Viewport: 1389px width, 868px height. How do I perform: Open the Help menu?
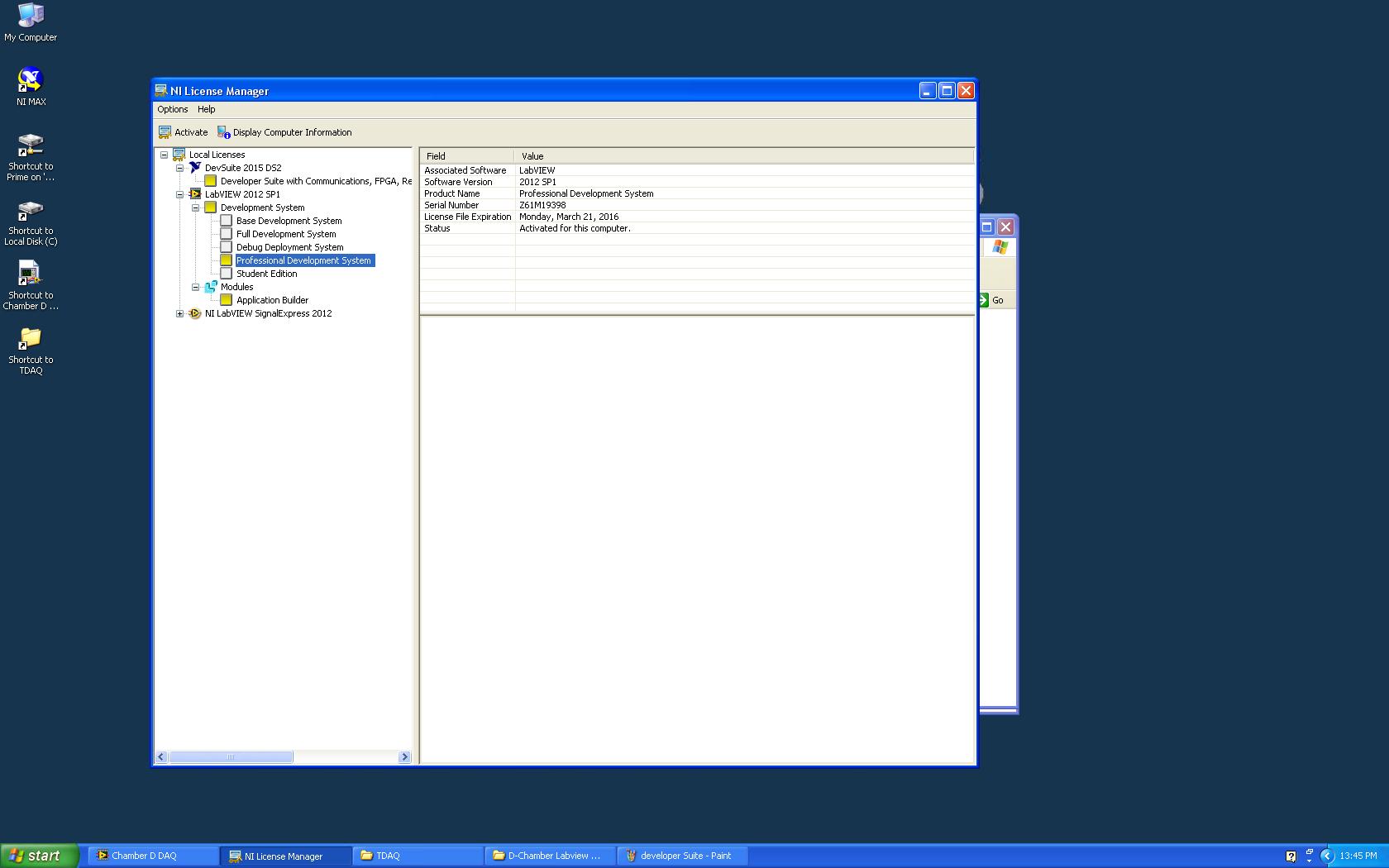pyautogui.click(x=207, y=109)
